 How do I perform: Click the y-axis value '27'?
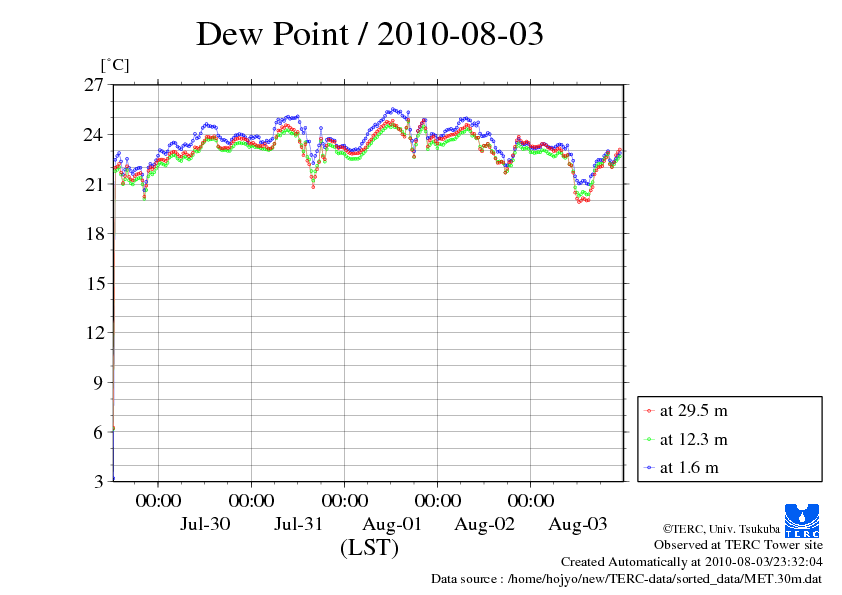(x=93, y=85)
